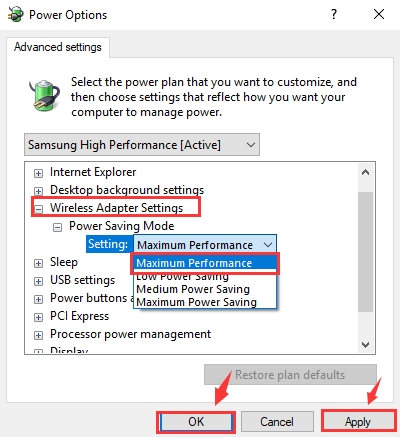Image resolution: width=400 pixels, height=437 pixels.
Task: Click the settings list scroll down arrow
Action: (x=366, y=345)
